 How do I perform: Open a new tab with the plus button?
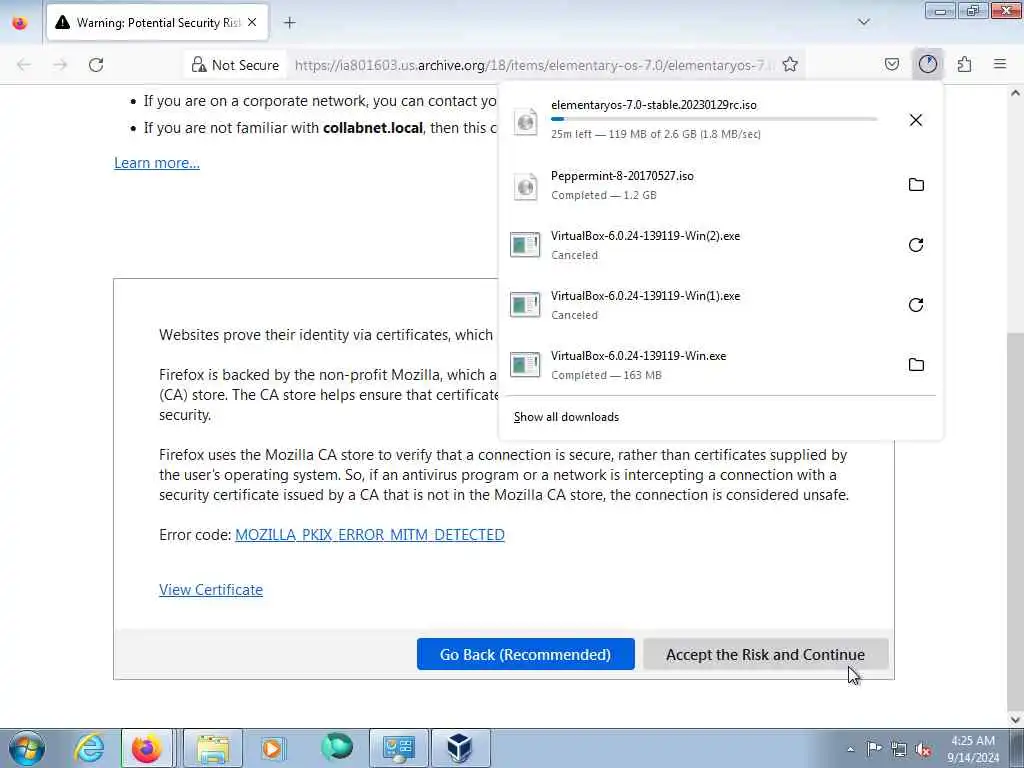point(289,22)
